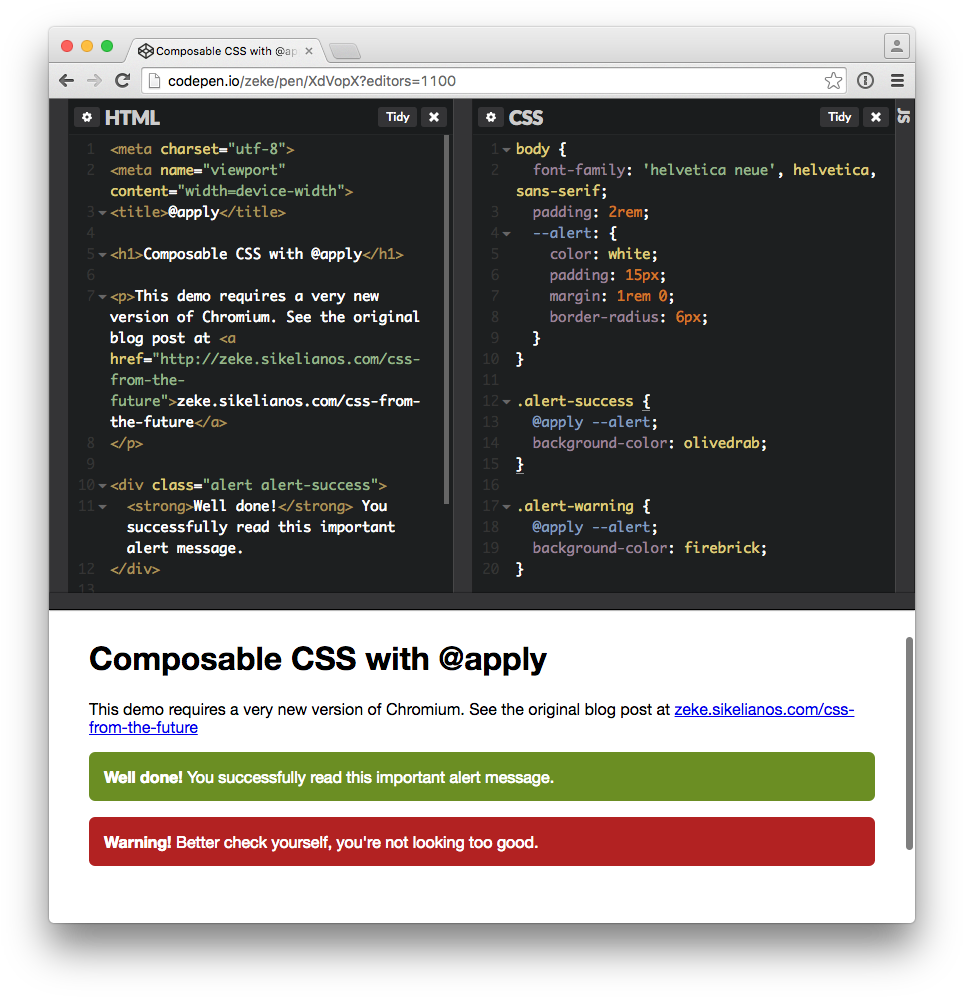Close the HTML editor panel
This screenshot has height=997, width=963.
click(x=434, y=117)
